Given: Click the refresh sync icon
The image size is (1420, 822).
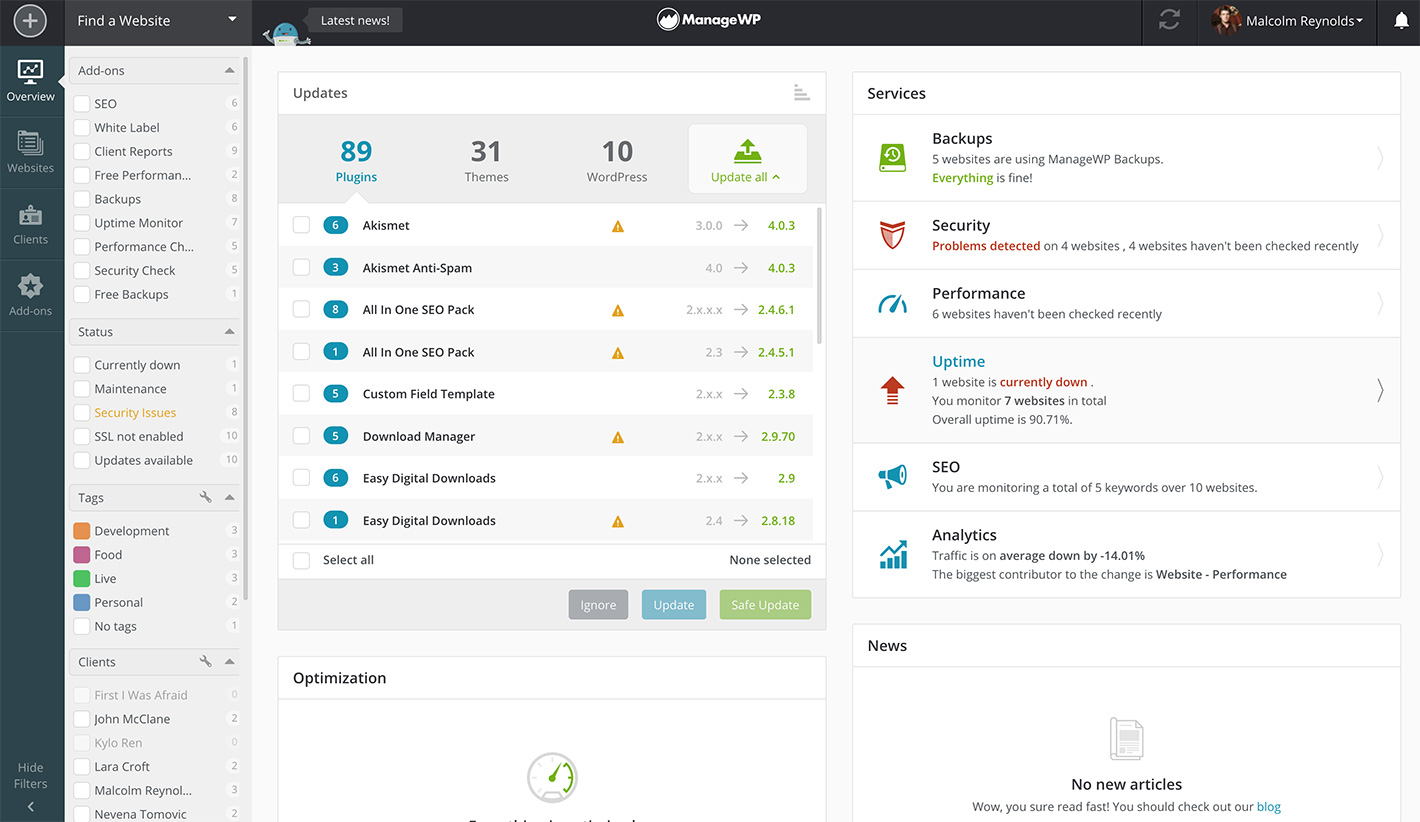Looking at the screenshot, I should pyautogui.click(x=1169, y=21).
